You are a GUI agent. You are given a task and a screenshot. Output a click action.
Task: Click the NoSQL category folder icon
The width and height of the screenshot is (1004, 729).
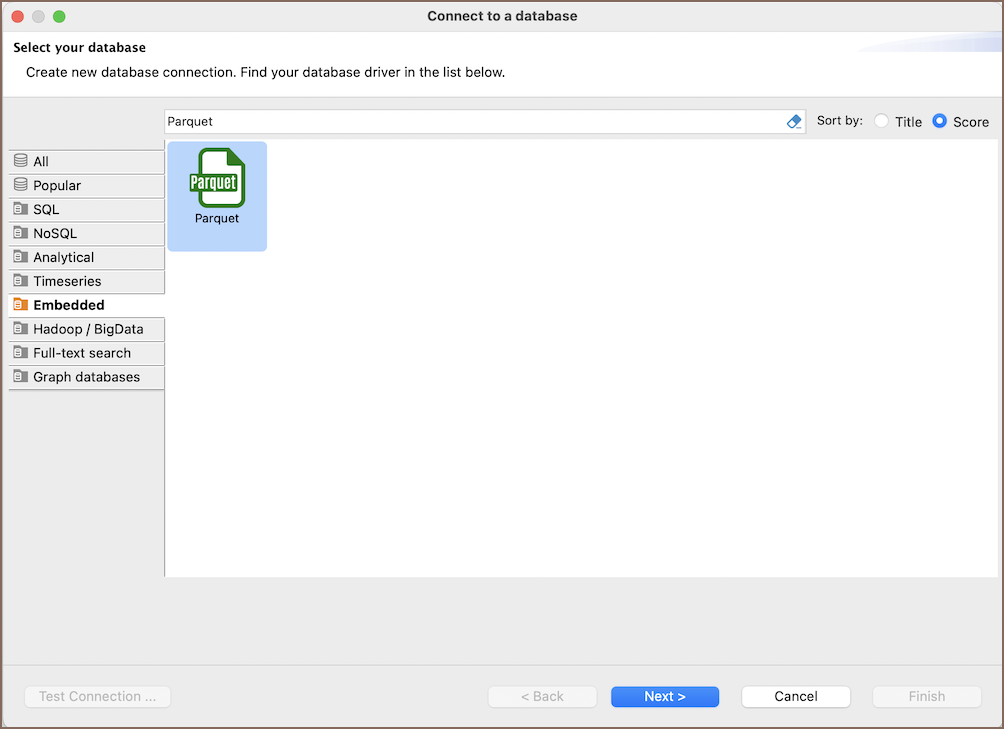21,233
